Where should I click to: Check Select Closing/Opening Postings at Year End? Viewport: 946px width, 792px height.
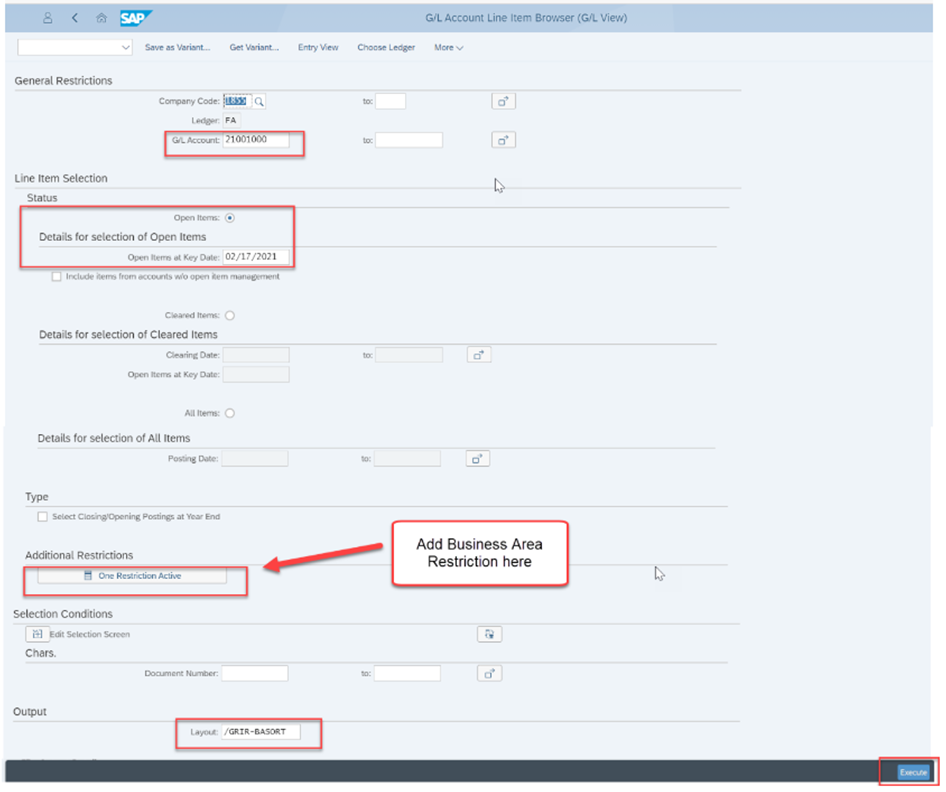point(42,517)
